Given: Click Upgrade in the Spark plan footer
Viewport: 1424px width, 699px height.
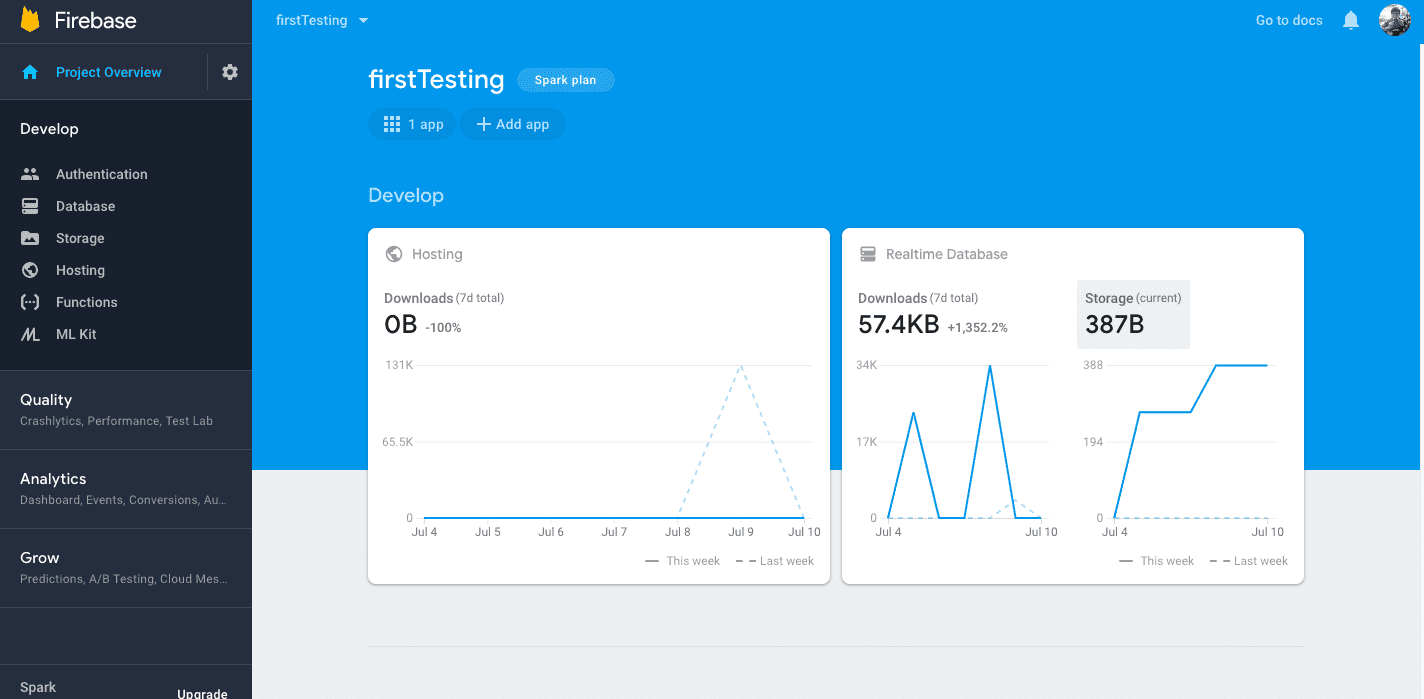Looking at the screenshot, I should 202,693.
